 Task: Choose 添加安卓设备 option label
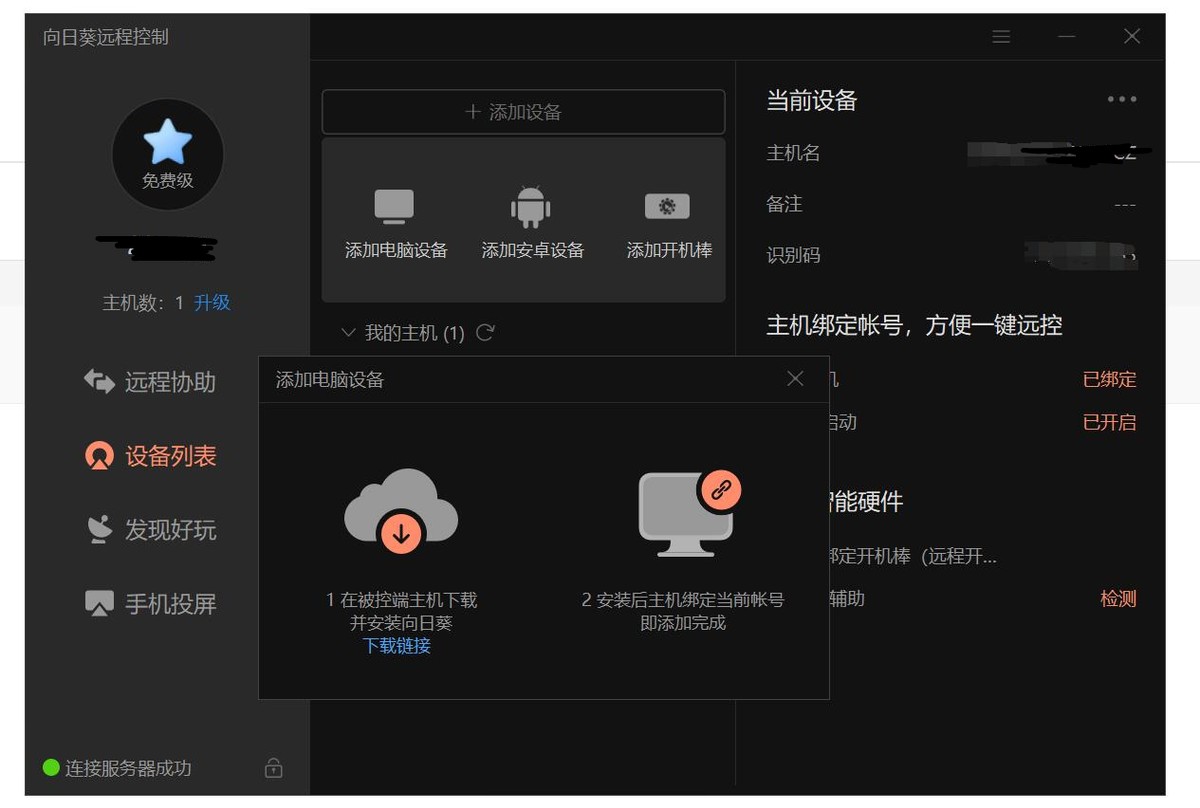pyautogui.click(x=533, y=250)
